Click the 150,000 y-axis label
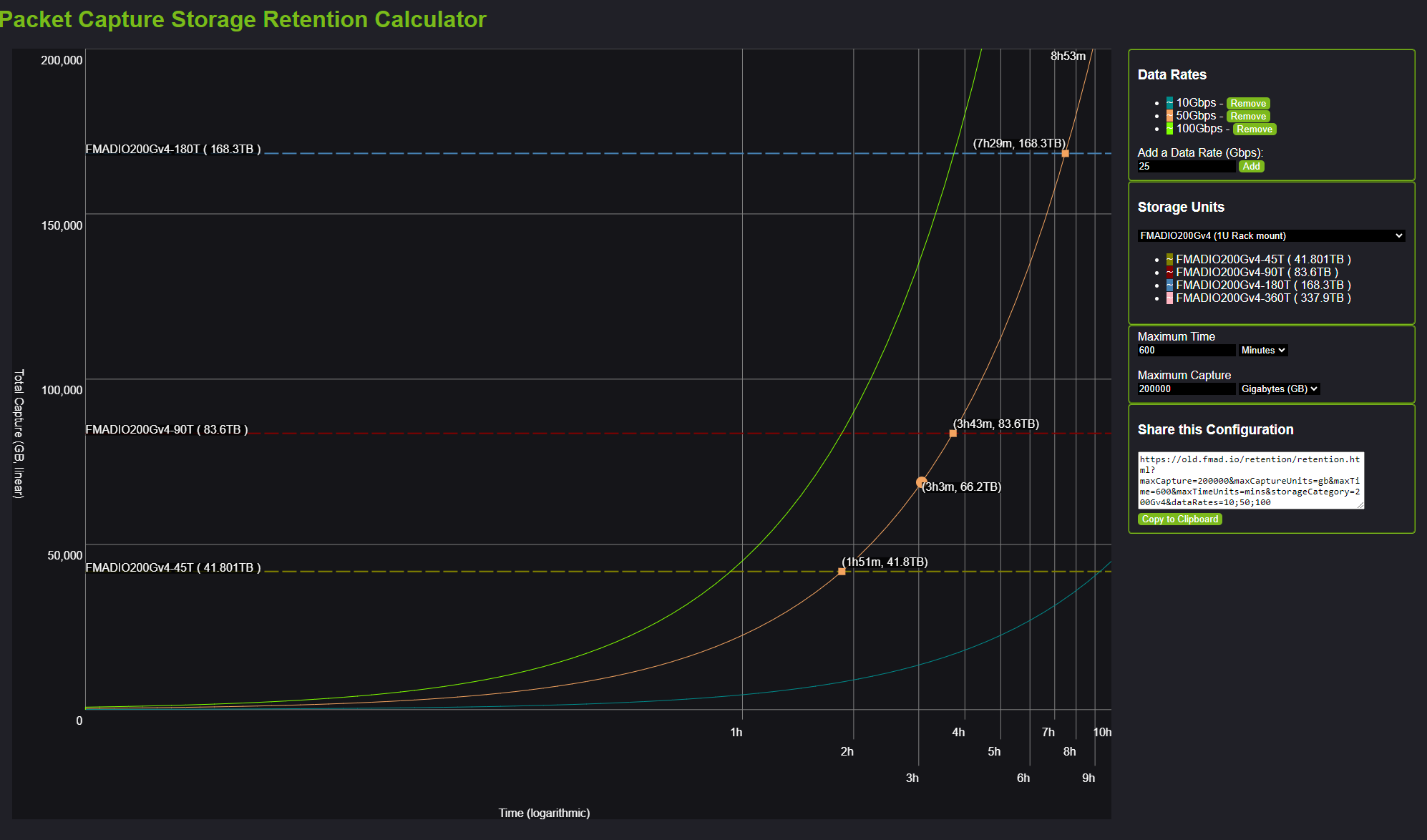The height and width of the screenshot is (840, 1427). point(62,226)
